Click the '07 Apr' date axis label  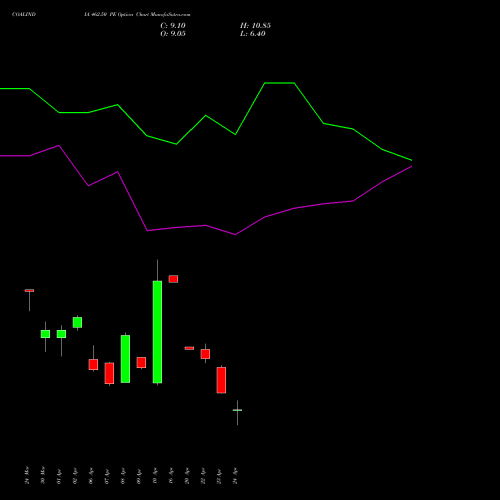(107, 476)
